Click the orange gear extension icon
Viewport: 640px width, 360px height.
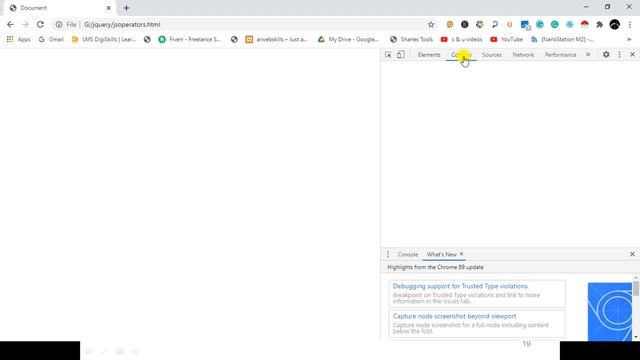pos(449,24)
